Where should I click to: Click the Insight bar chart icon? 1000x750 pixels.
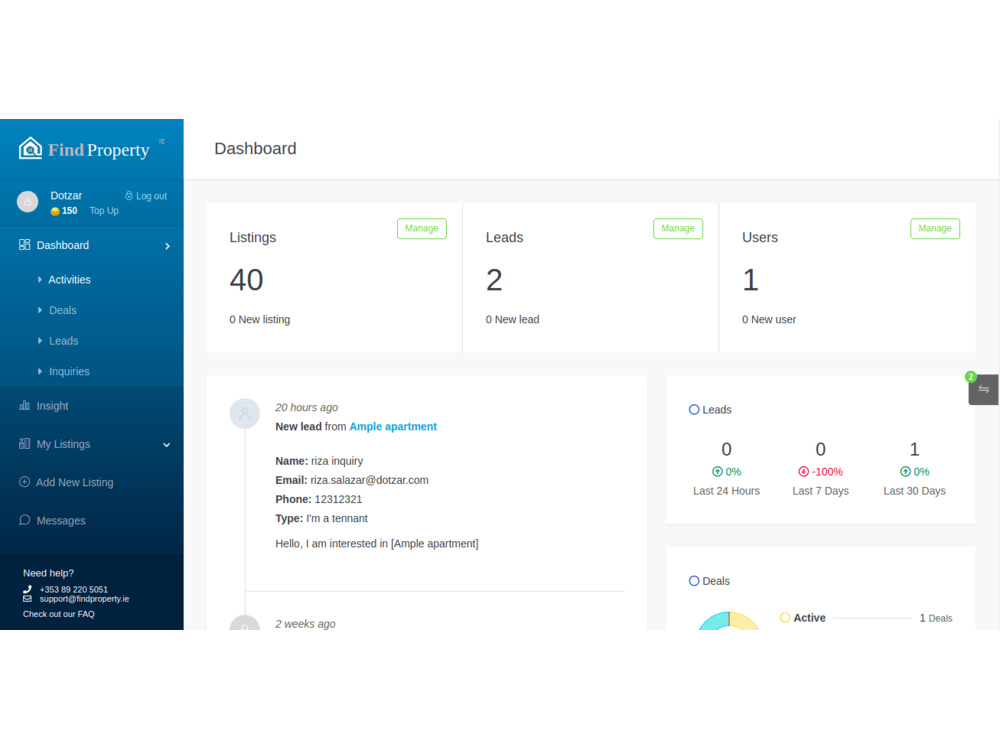click(24, 406)
